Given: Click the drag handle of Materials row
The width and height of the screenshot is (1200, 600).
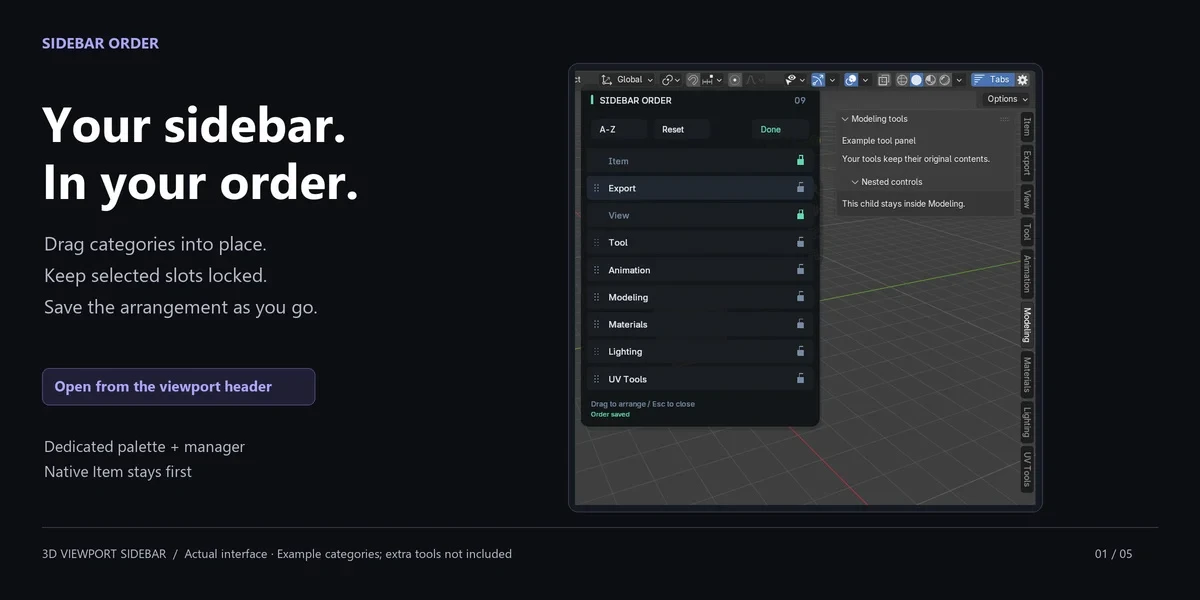Looking at the screenshot, I should [597, 324].
